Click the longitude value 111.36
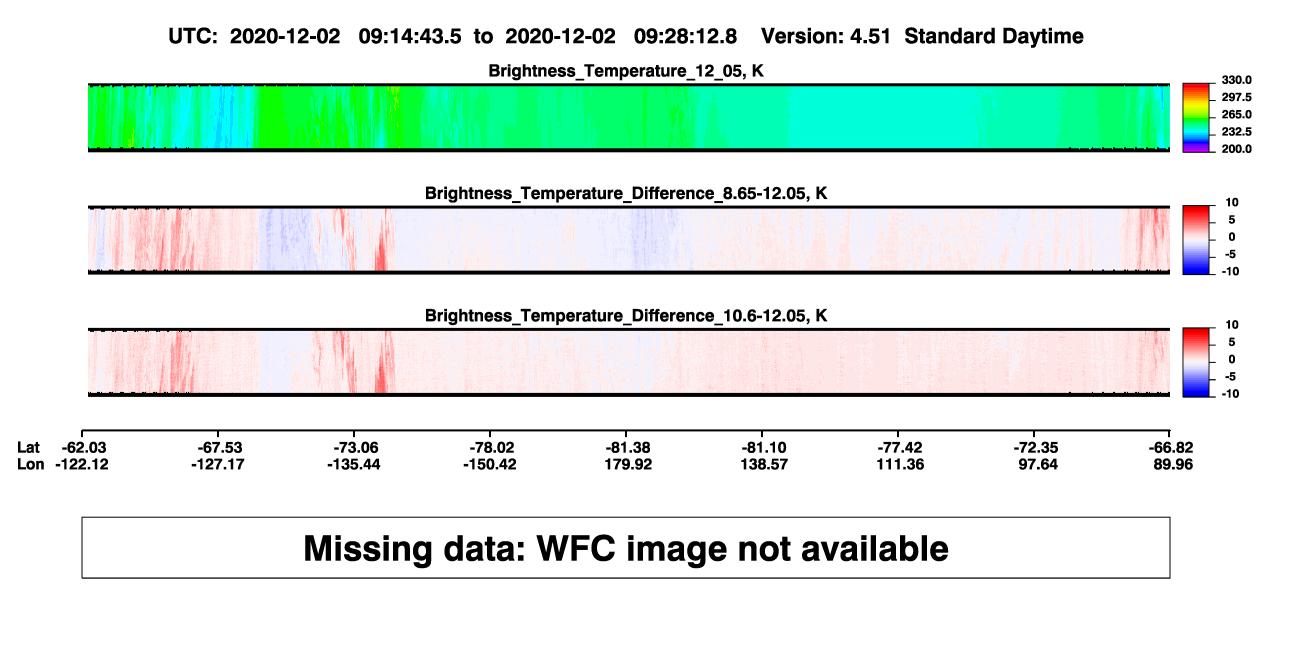 (898, 464)
